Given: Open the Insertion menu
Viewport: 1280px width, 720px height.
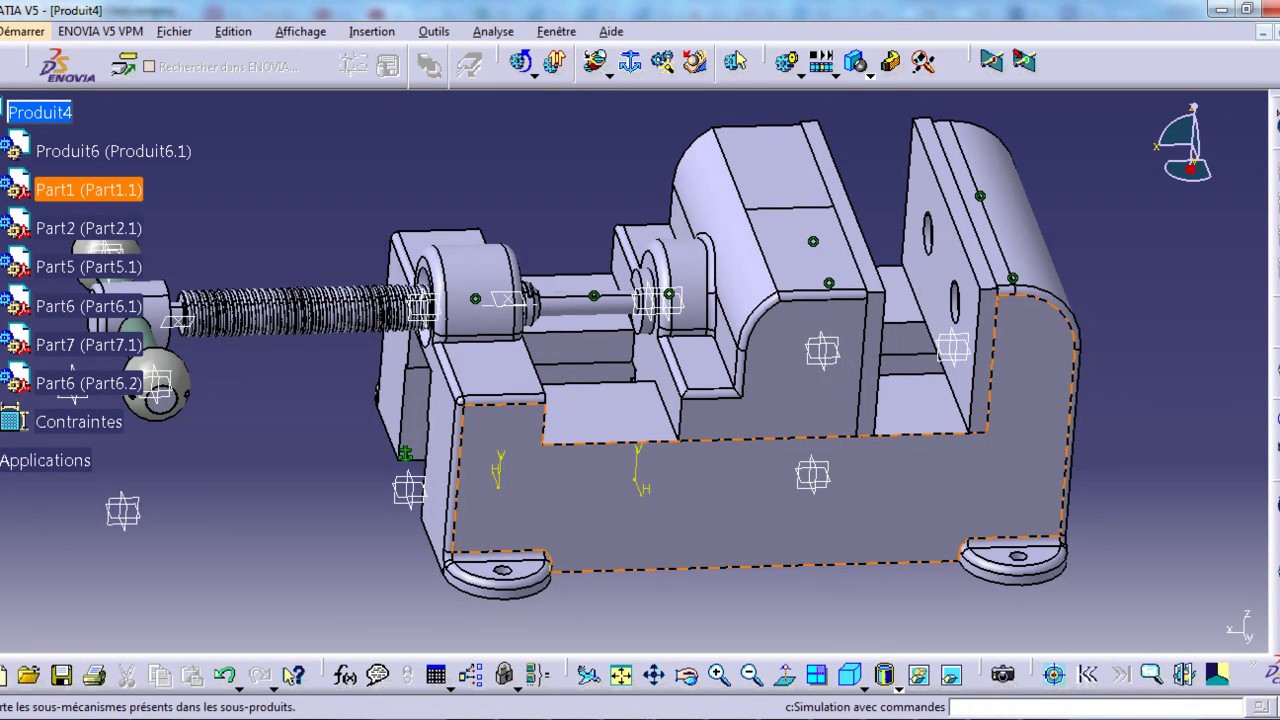Looking at the screenshot, I should (372, 31).
